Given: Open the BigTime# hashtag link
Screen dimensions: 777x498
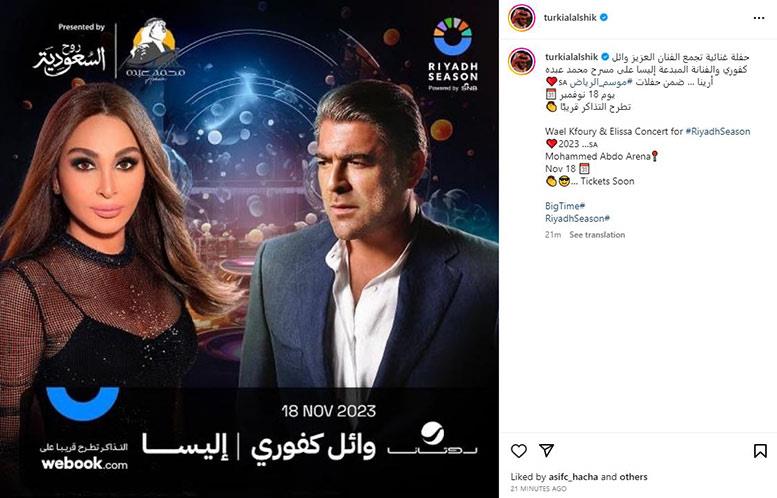Looking at the screenshot, I should [x=565, y=206].
